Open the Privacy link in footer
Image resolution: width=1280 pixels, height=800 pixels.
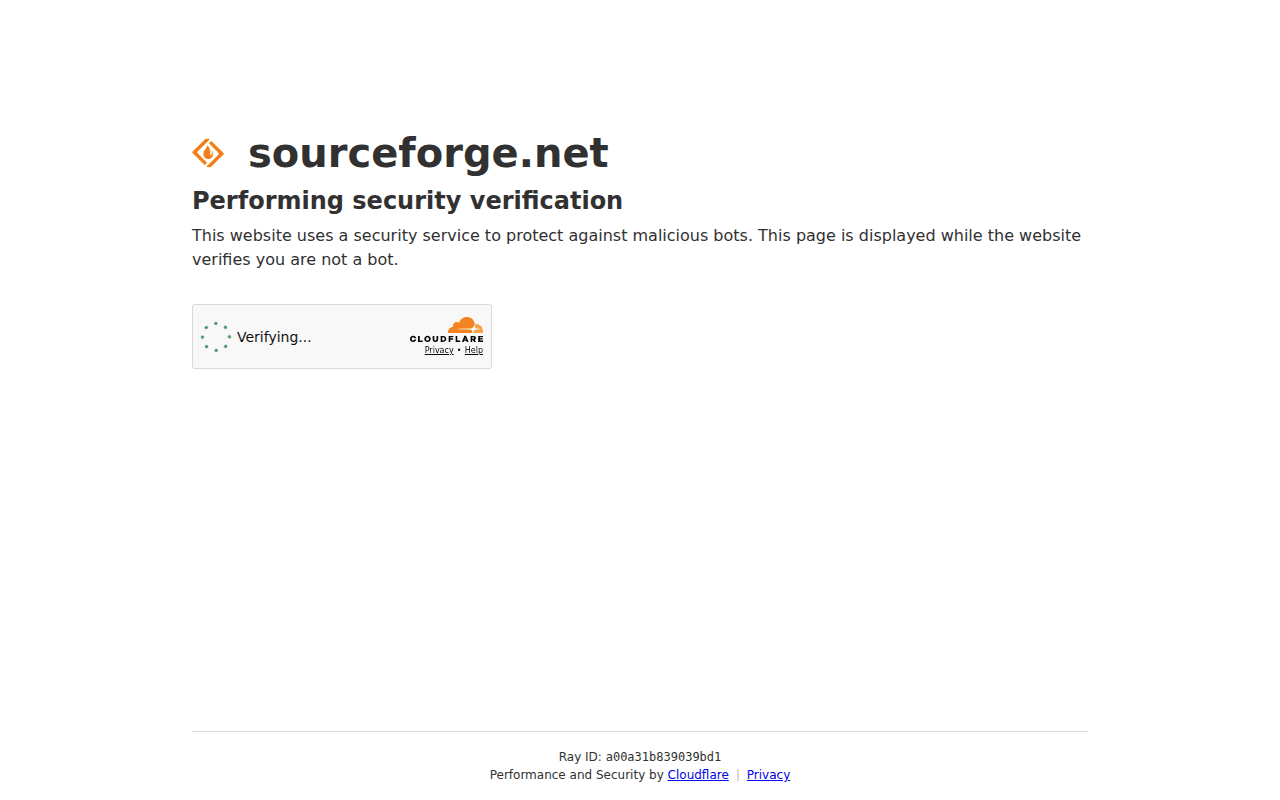(768, 775)
